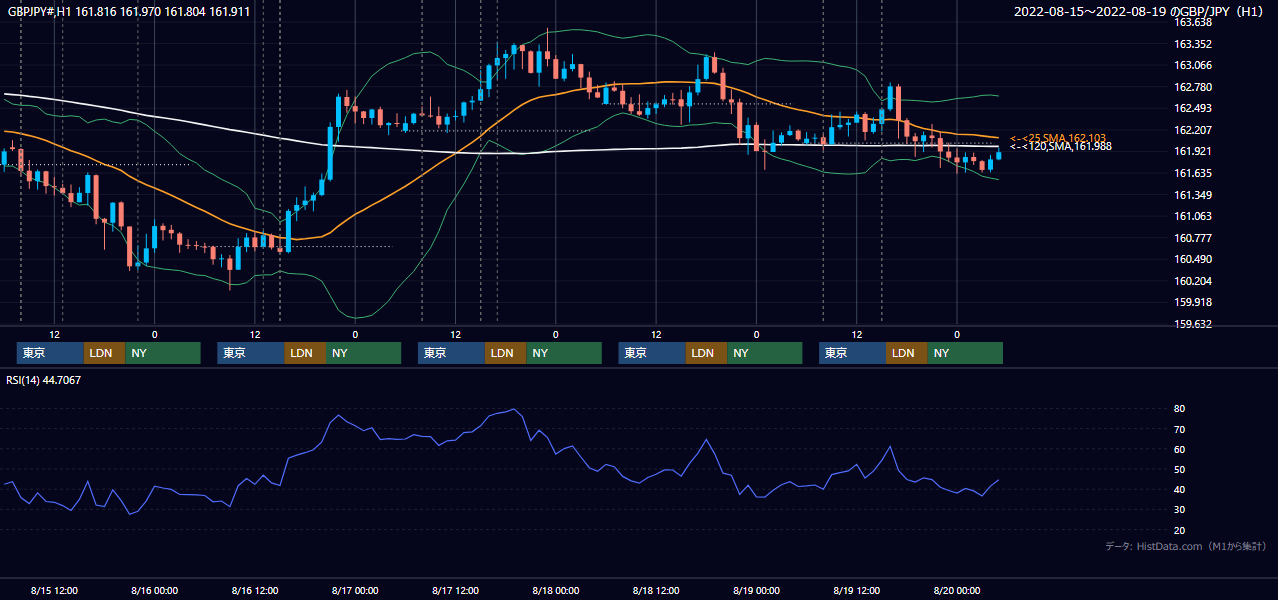Click price axis value 160.204
1278x600 pixels.
1192,281
